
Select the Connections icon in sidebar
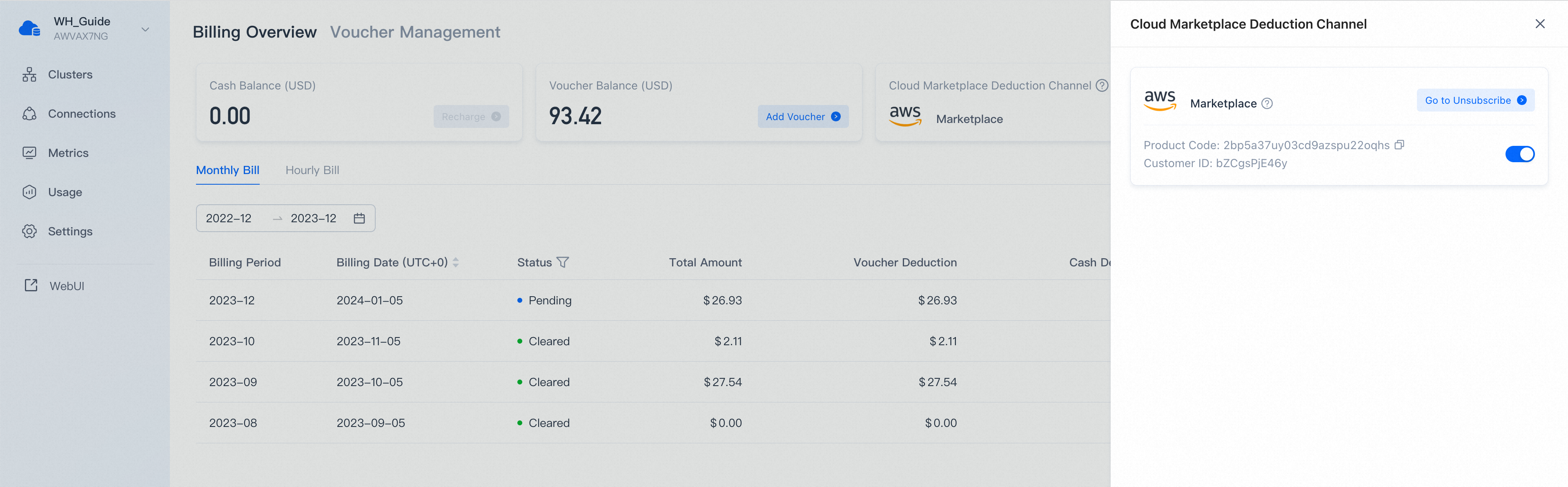[30, 113]
